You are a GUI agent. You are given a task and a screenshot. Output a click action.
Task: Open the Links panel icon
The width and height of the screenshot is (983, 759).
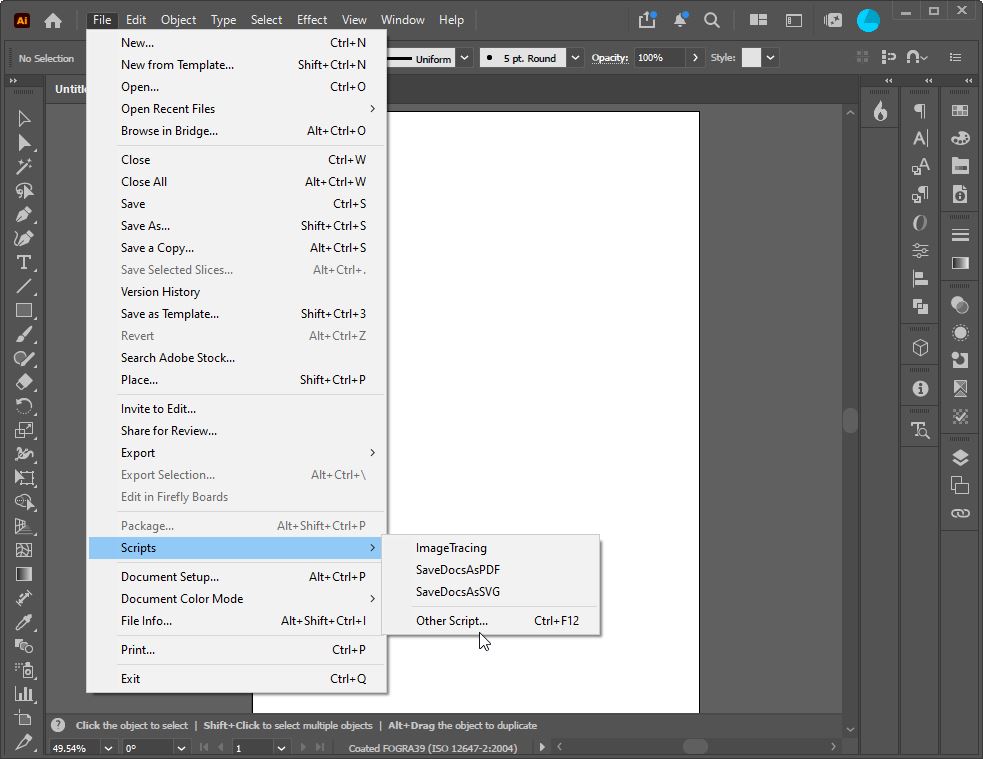(x=960, y=513)
